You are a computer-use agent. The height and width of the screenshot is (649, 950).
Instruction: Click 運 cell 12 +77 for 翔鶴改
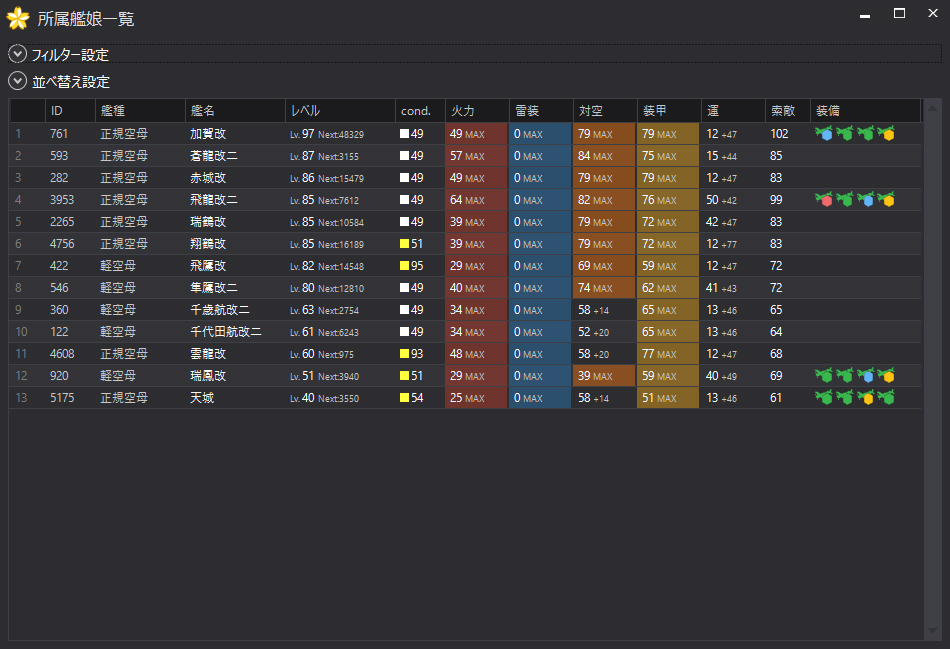721,244
